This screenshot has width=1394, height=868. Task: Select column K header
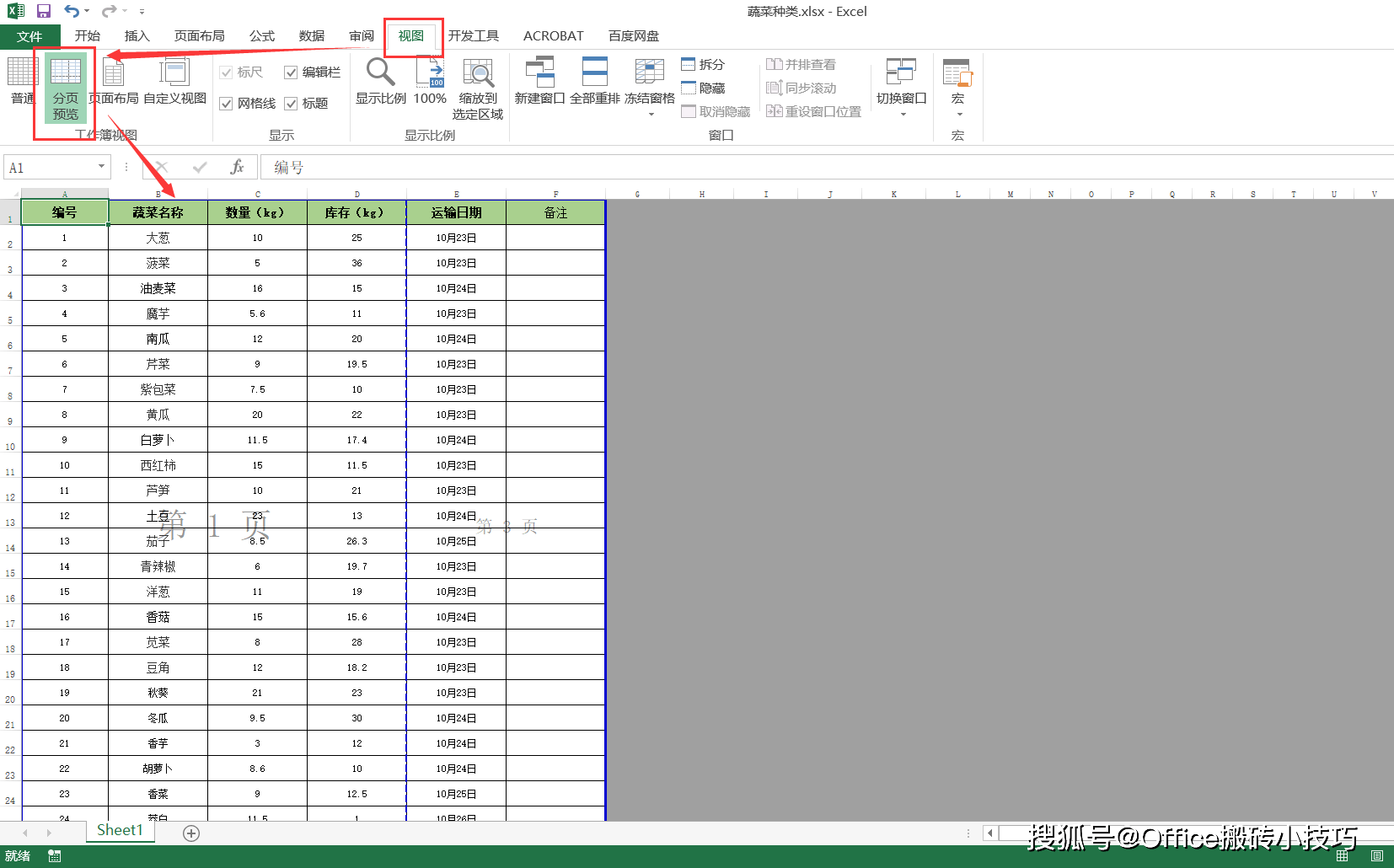[893, 194]
